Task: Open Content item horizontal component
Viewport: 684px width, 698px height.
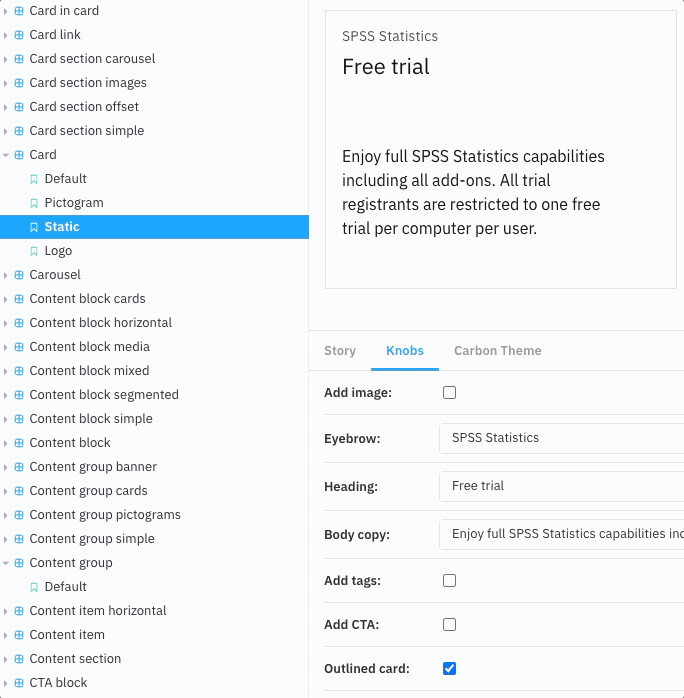Action: pyautogui.click(x=98, y=611)
